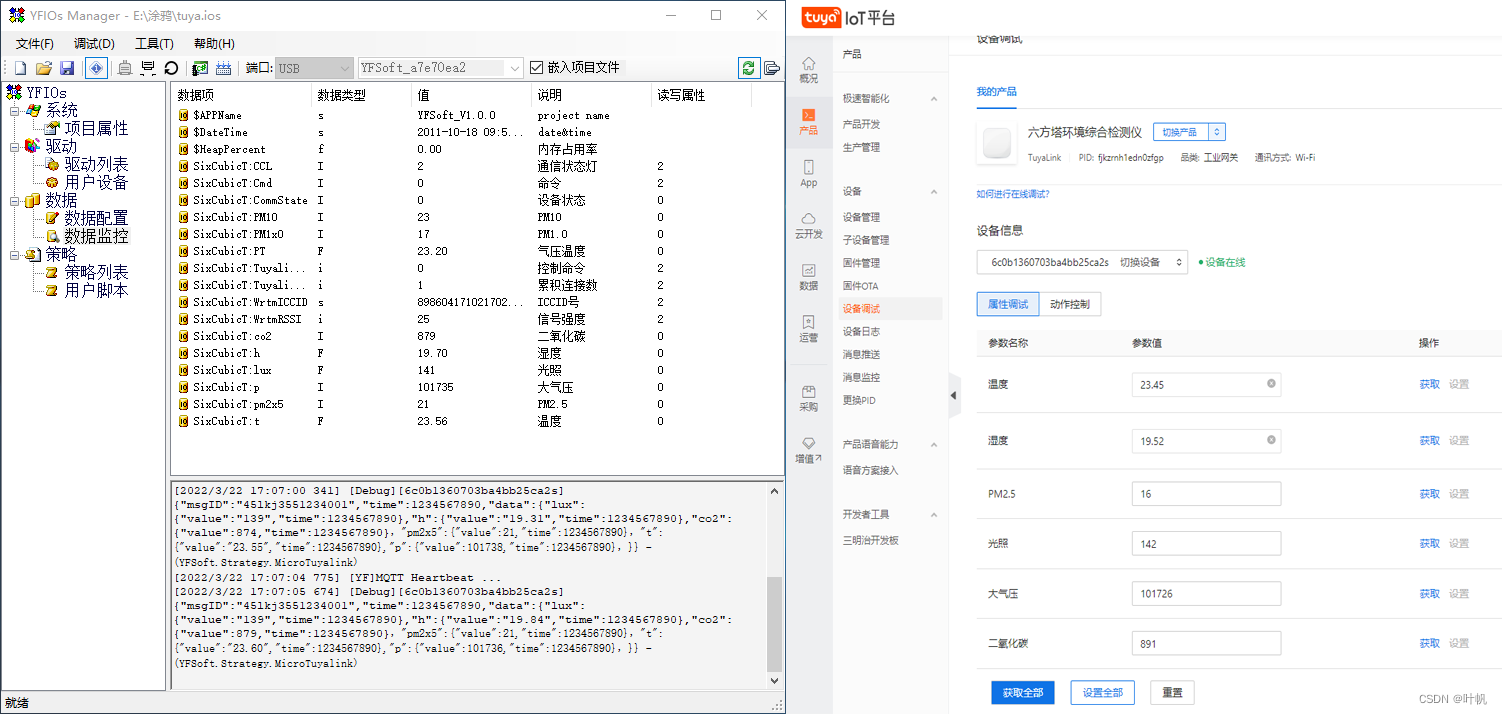Open the YFSoft_a7e70ea2 device dropdown
This screenshot has height=714, width=1502.
click(440, 68)
